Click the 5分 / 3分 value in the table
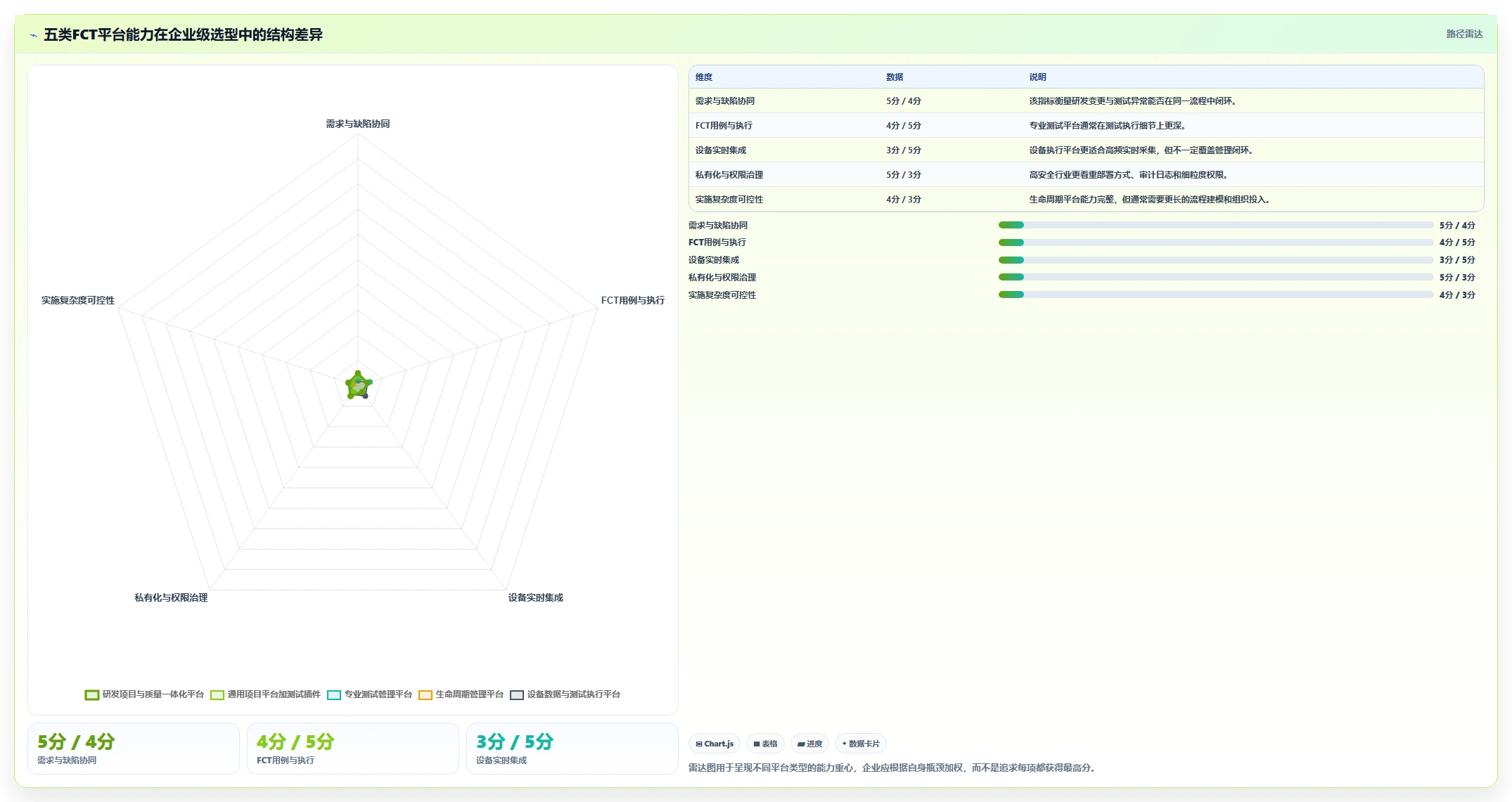This screenshot has width=1512, height=802. (x=904, y=175)
